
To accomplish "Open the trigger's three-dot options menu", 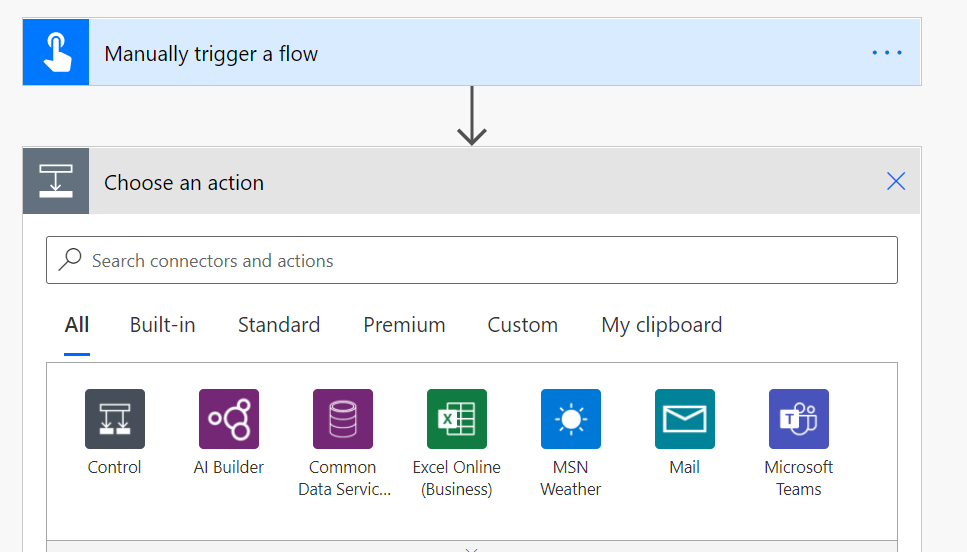I will 887,53.
